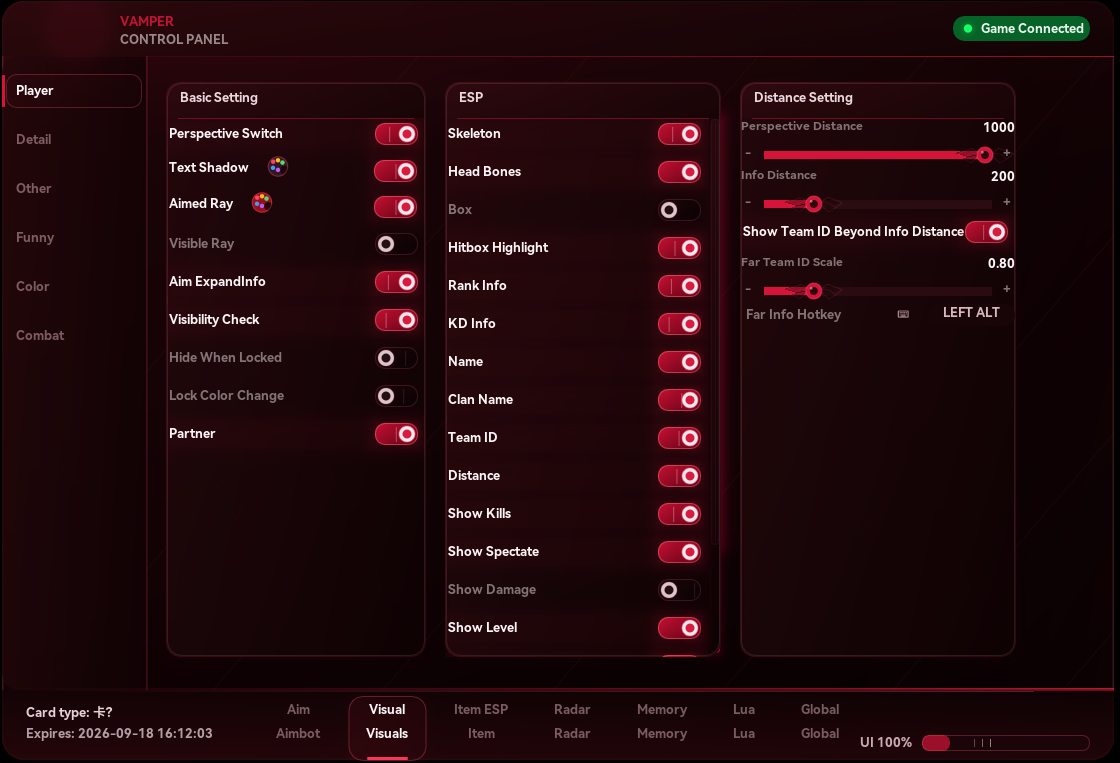
Task: Toggle Show Team ID Beyond Info Distance
Action: tap(986, 231)
